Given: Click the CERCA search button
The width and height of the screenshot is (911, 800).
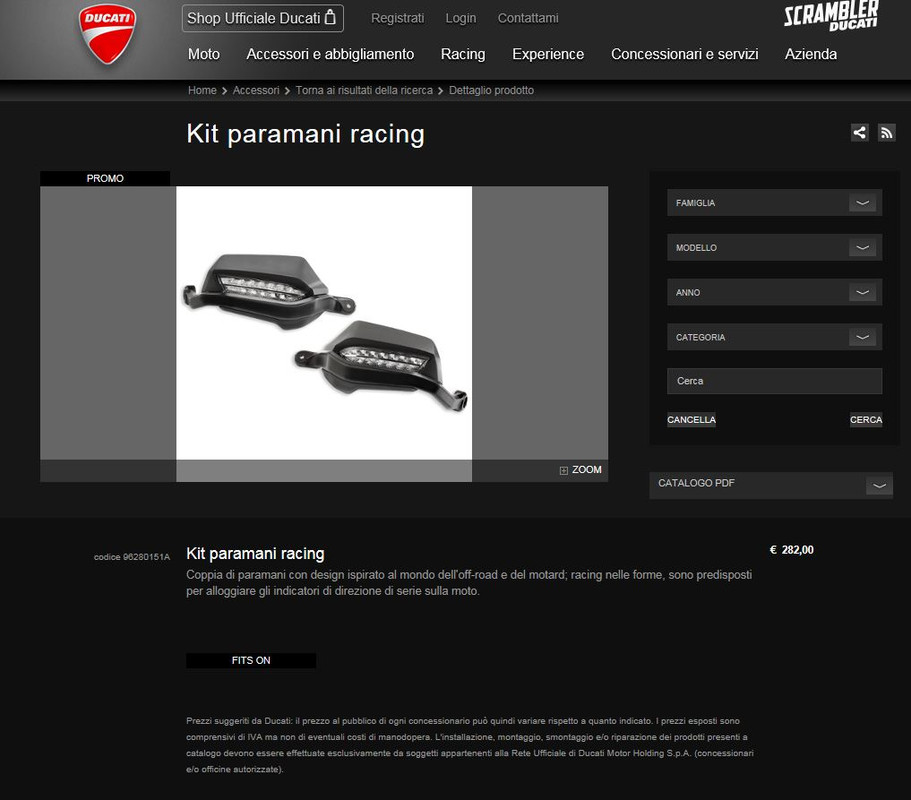Looking at the screenshot, I should click(866, 419).
